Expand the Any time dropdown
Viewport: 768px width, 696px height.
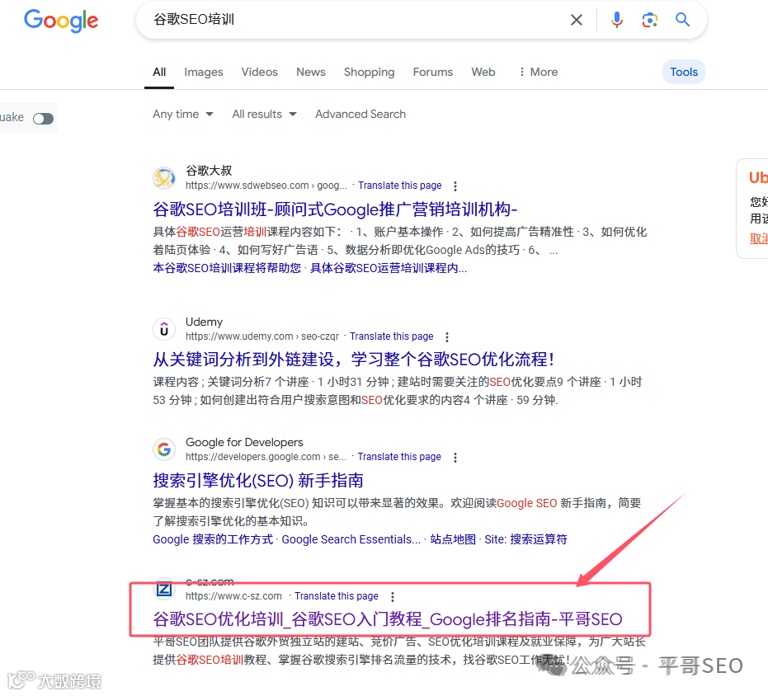coord(183,114)
